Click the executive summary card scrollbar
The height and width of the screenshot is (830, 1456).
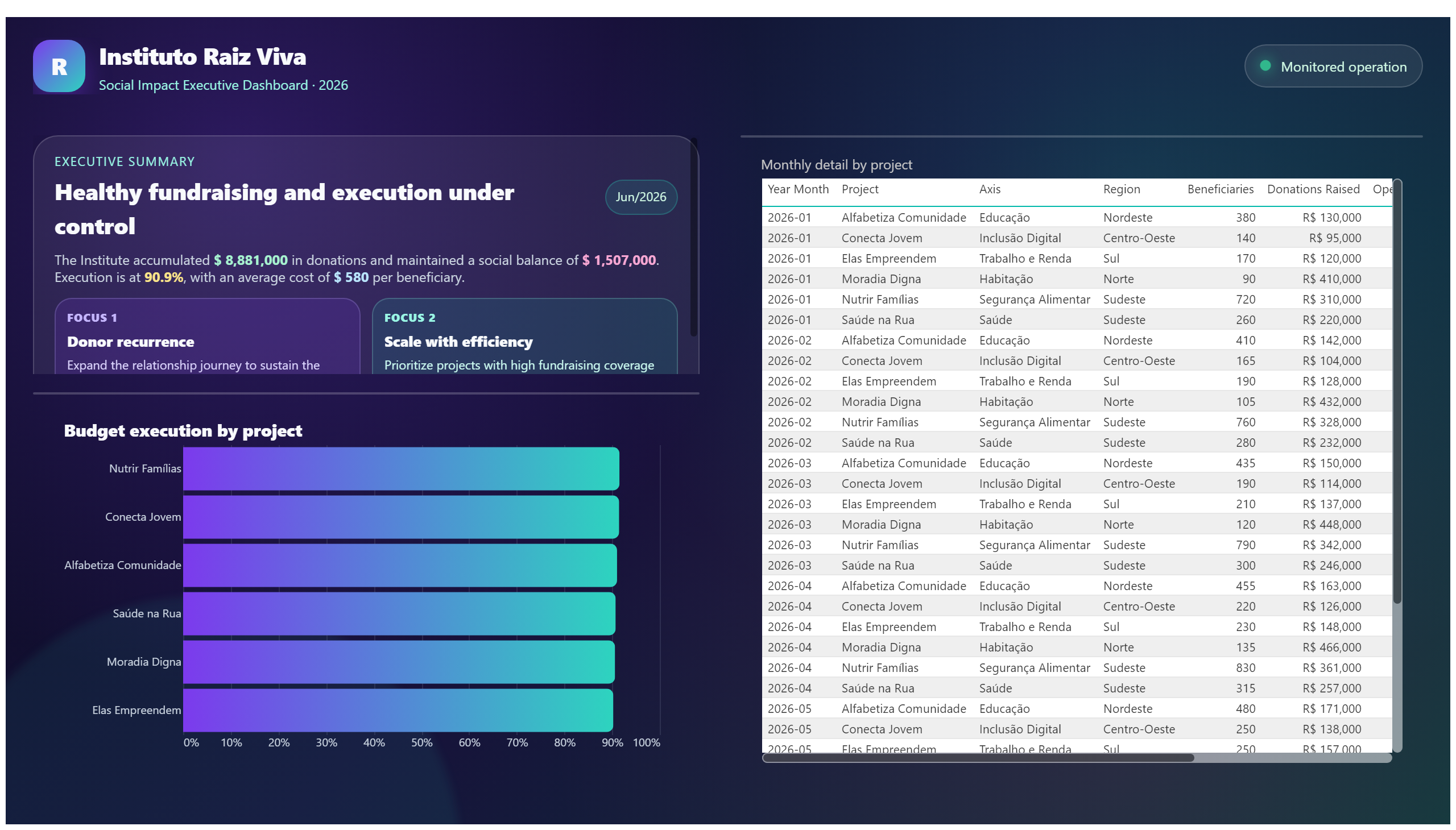coord(693,238)
